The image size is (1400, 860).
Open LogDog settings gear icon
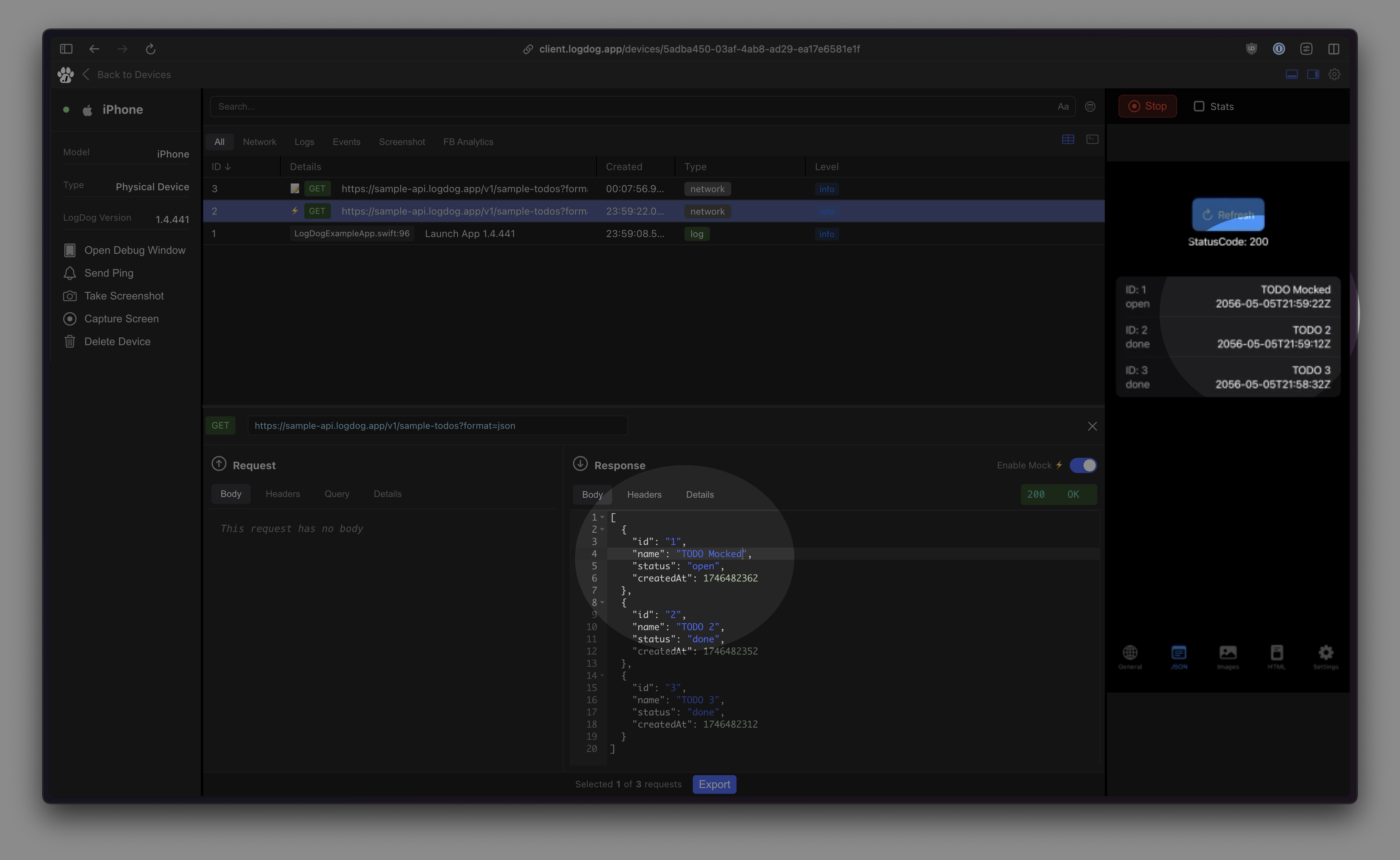tap(1335, 75)
